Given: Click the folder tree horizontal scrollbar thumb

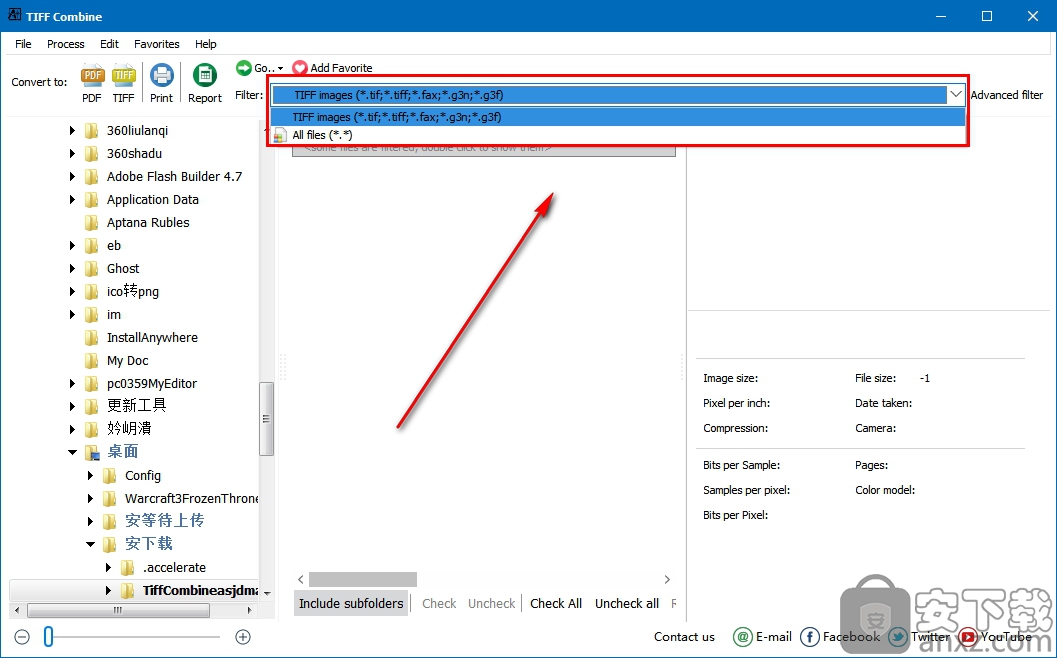Looking at the screenshot, I should point(118,610).
